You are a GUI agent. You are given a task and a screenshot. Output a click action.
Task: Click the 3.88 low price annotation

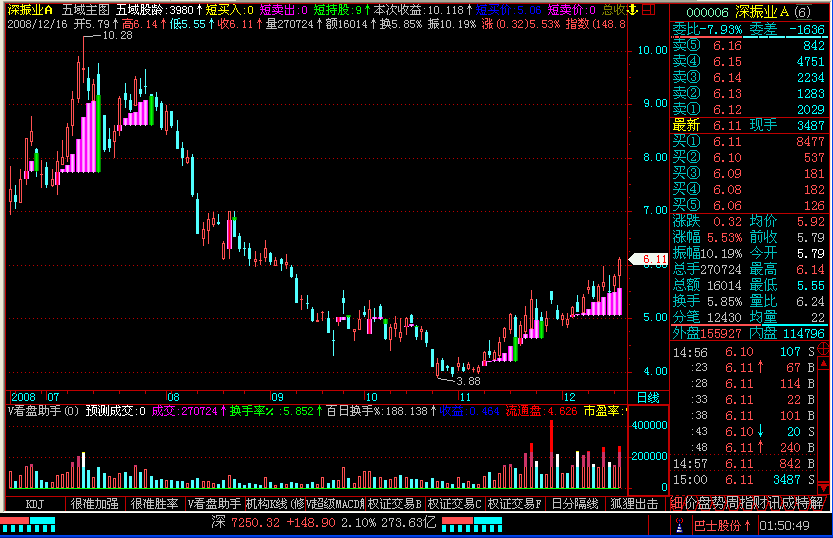point(468,381)
